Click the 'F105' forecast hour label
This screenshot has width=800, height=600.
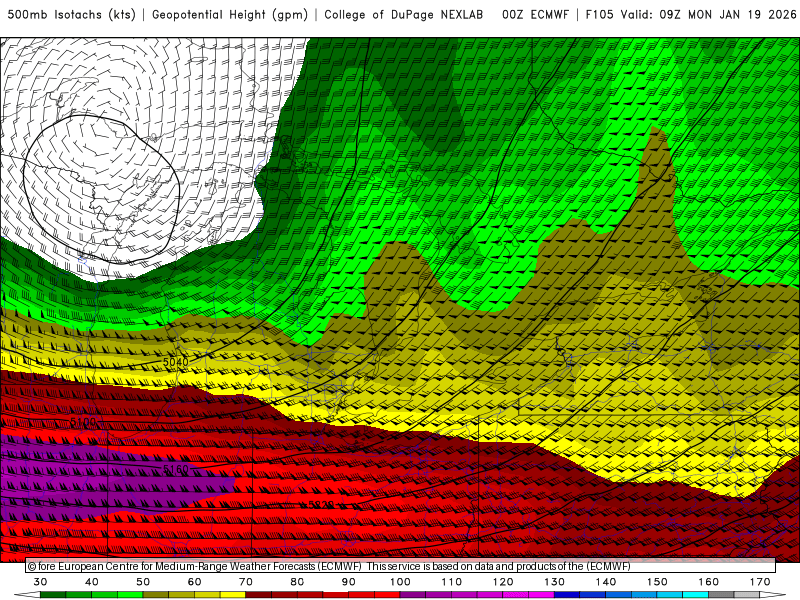(x=599, y=15)
